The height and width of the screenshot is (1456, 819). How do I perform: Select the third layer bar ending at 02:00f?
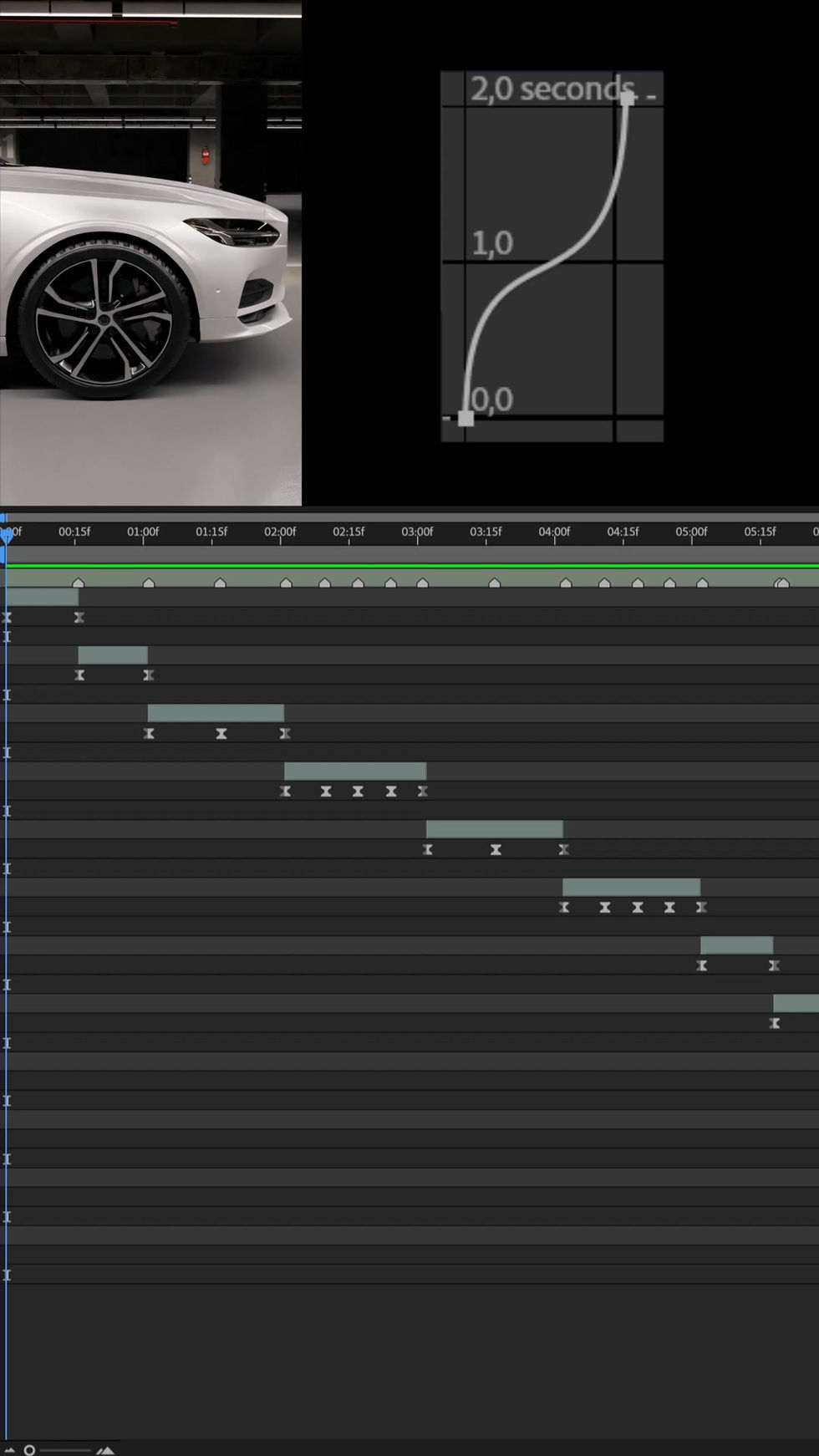click(x=216, y=713)
